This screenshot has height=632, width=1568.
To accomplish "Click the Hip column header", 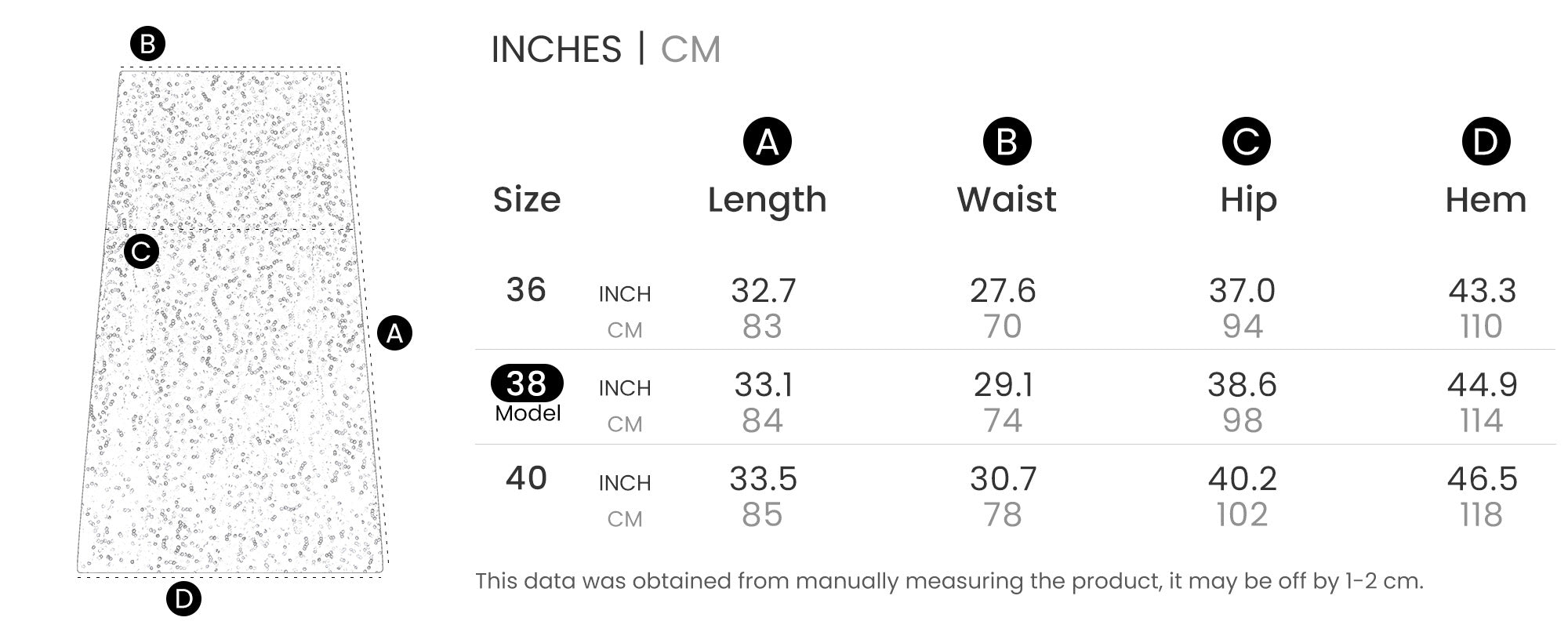I will 1248,200.
